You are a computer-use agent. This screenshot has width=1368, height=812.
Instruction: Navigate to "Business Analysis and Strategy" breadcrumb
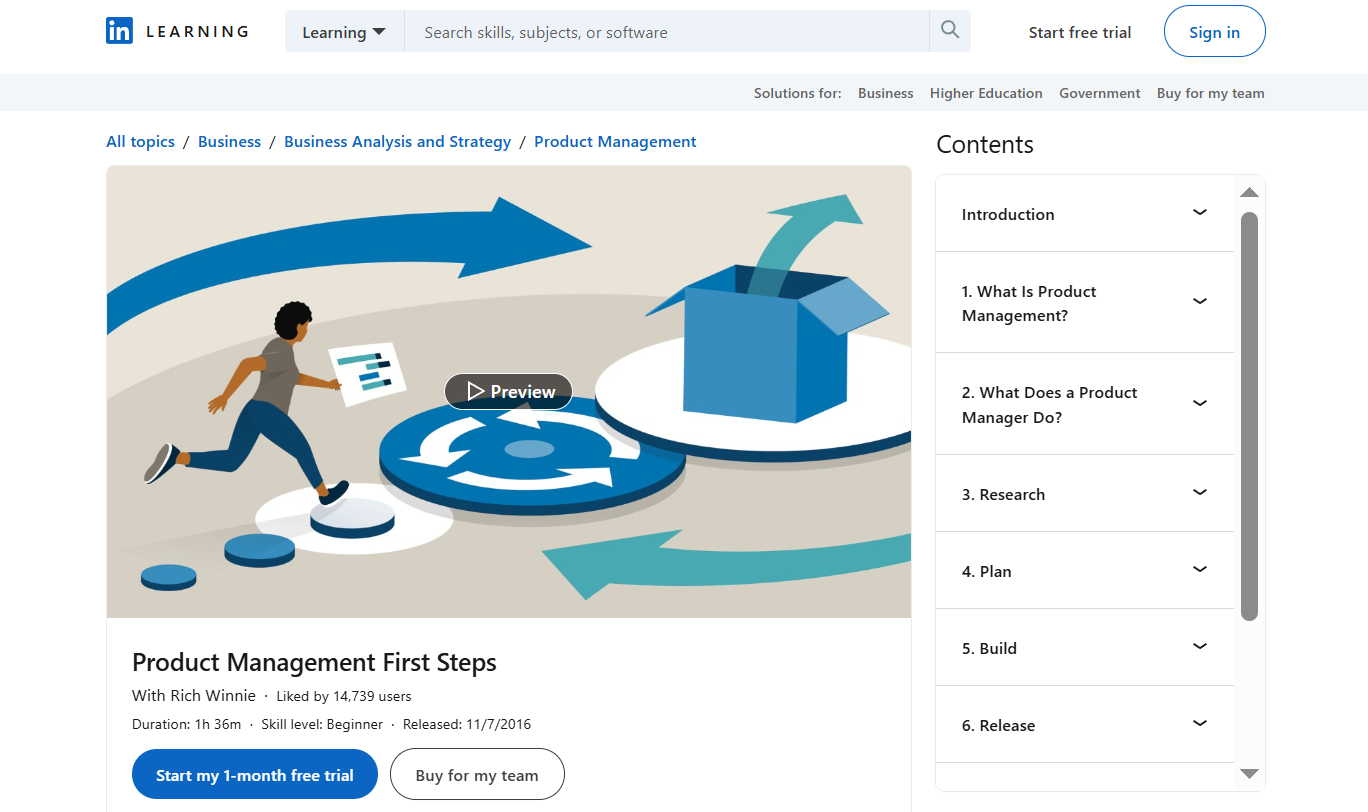pos(397,141)
